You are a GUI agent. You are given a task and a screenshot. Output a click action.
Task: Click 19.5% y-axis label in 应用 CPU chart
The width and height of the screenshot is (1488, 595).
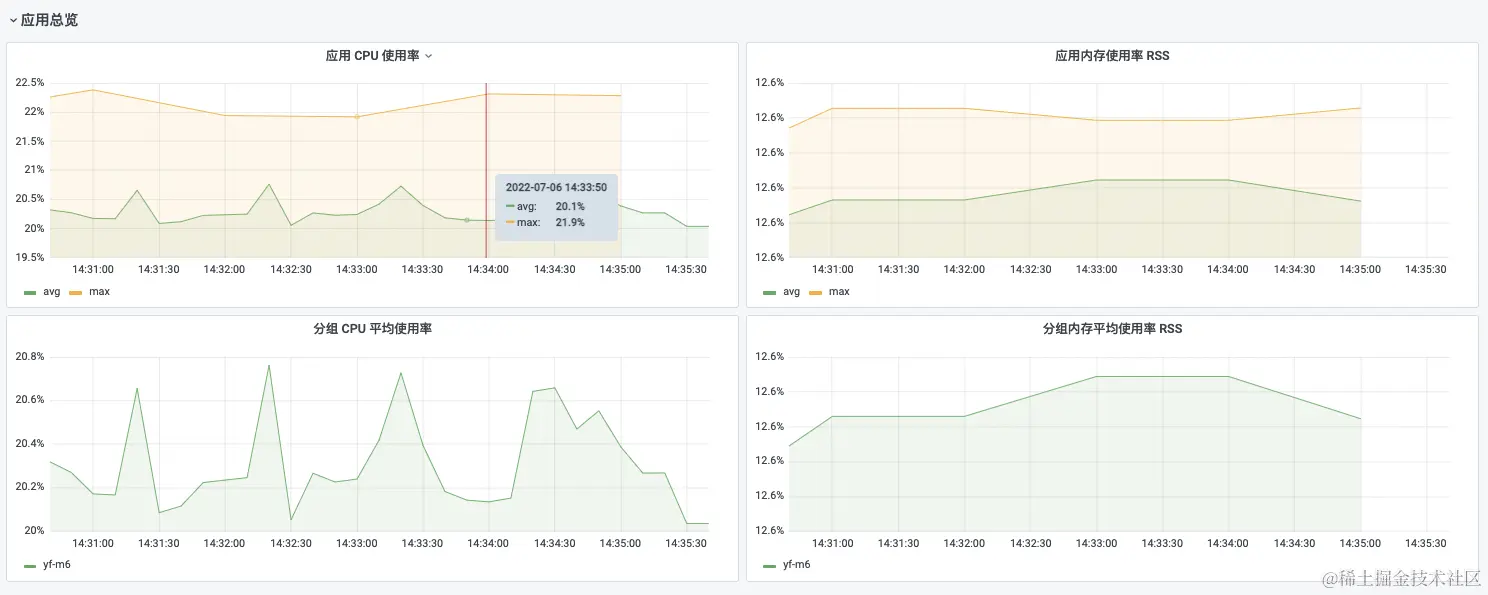click(29, 257)
